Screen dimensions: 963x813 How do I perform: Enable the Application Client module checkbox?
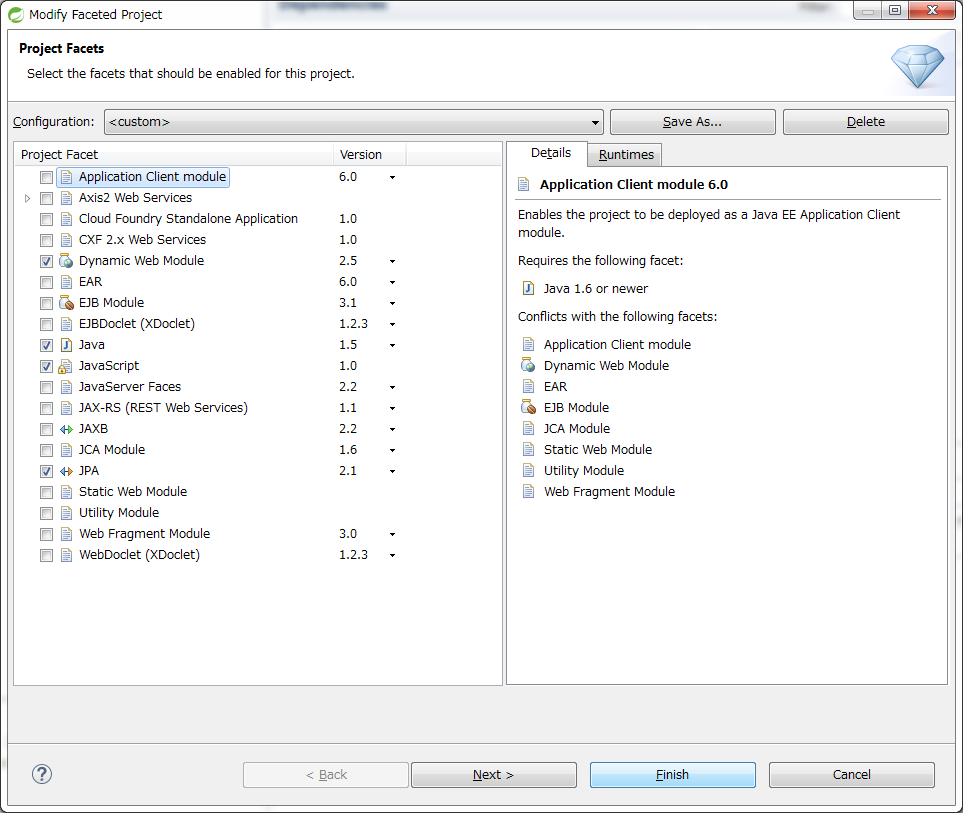(46, 177)
